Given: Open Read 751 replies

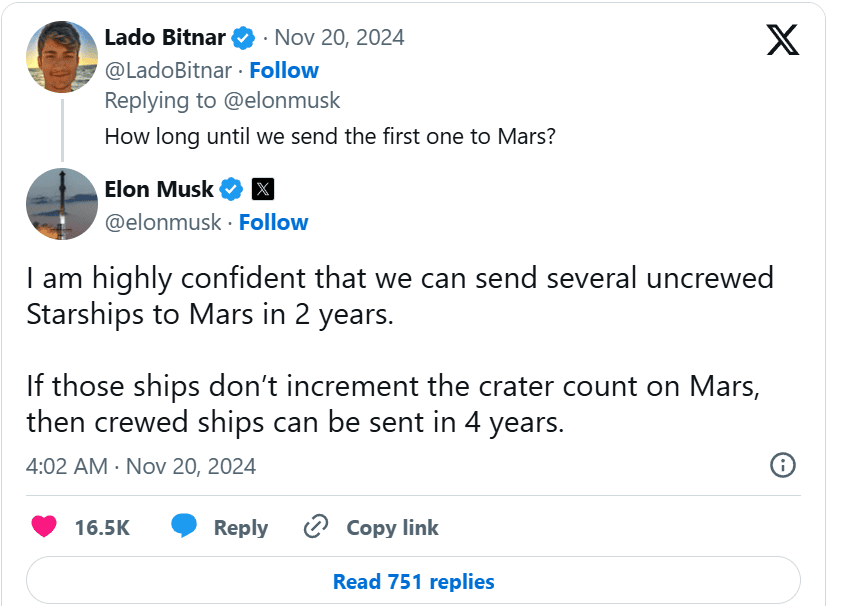Looking at the screenshot, I should [x=413, y=581].
